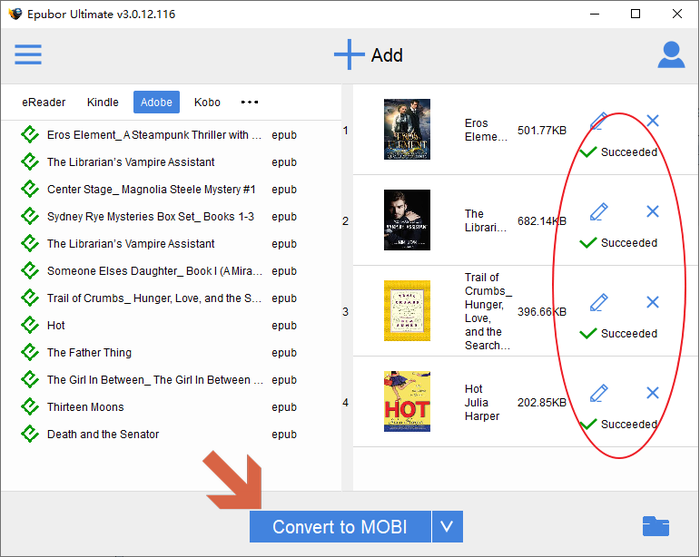Click the 396.66KB file size

pos(542,312)
